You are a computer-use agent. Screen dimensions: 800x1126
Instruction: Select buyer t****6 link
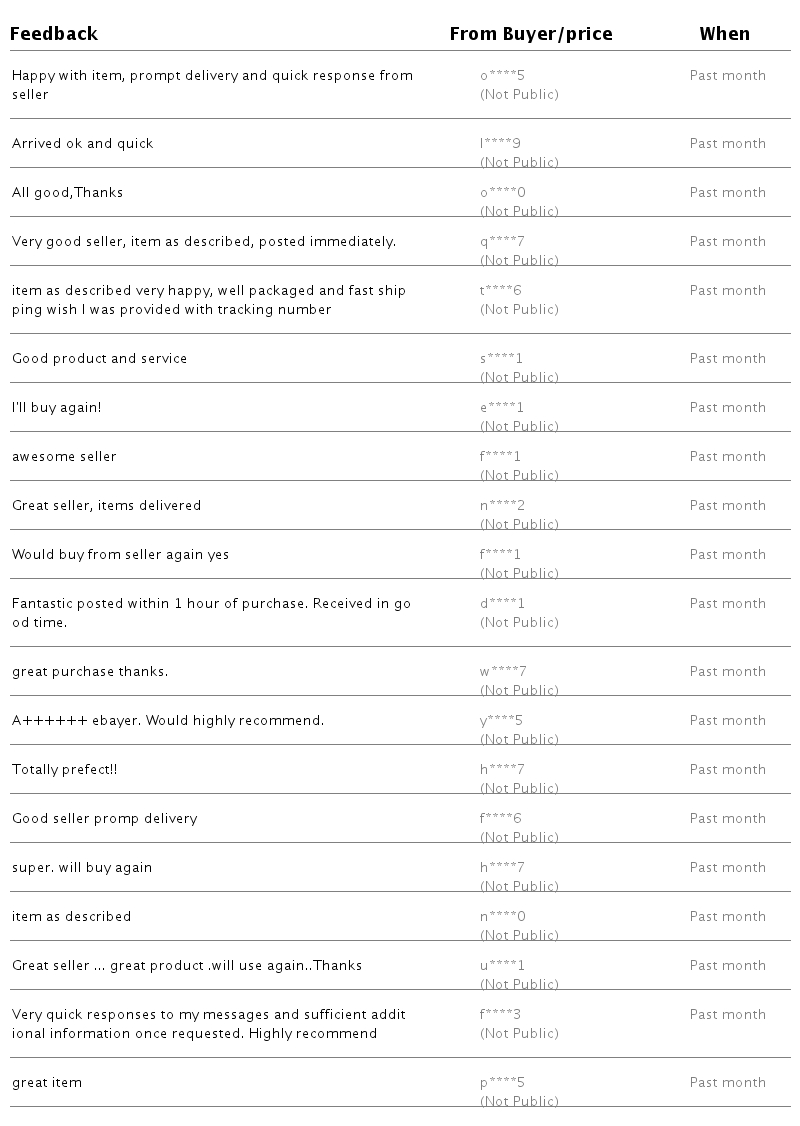click(x=501, y=290)
